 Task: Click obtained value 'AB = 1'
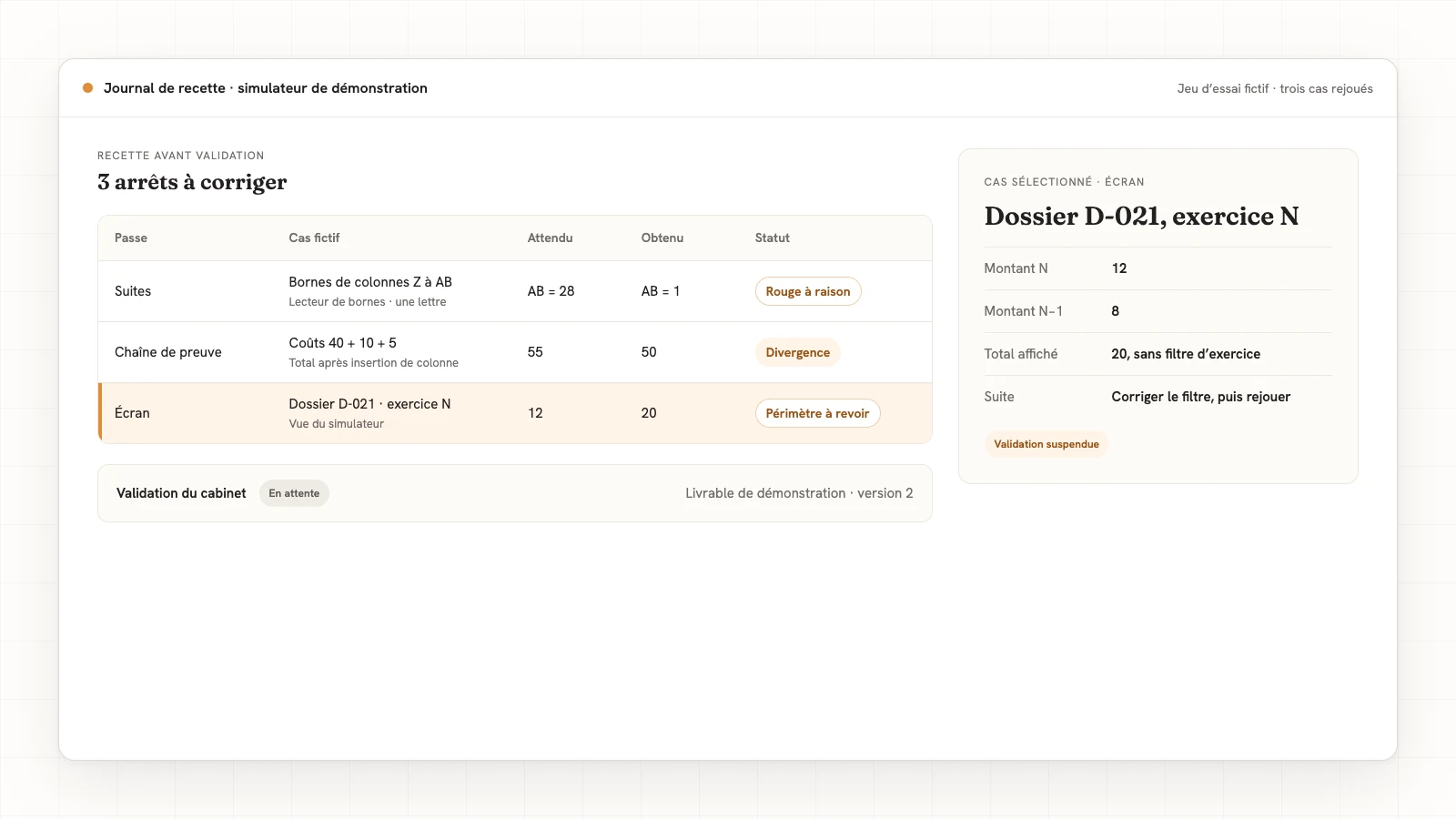click(x=661, y=291)
